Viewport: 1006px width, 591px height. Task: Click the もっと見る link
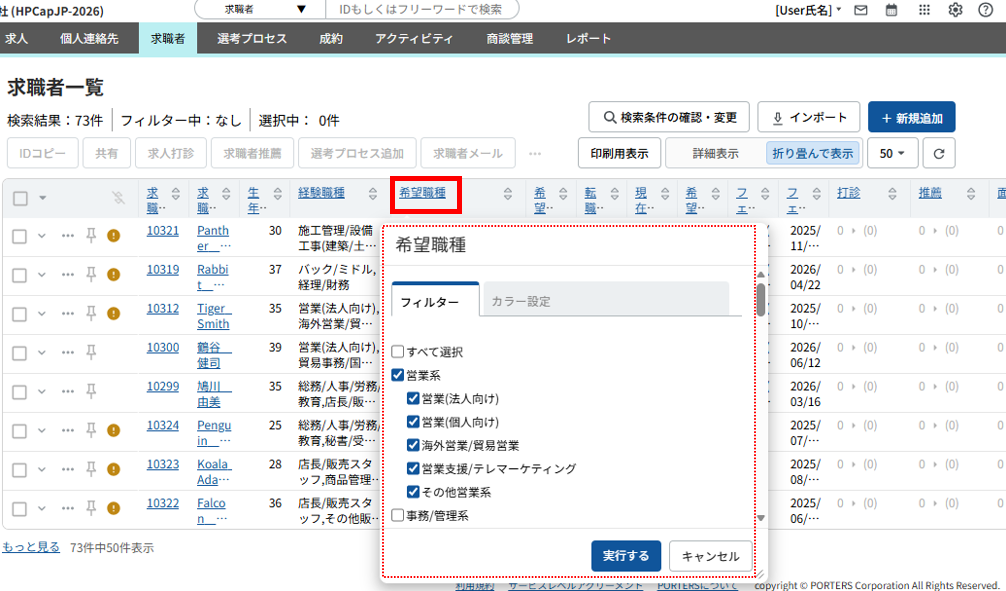coord(31,547)
